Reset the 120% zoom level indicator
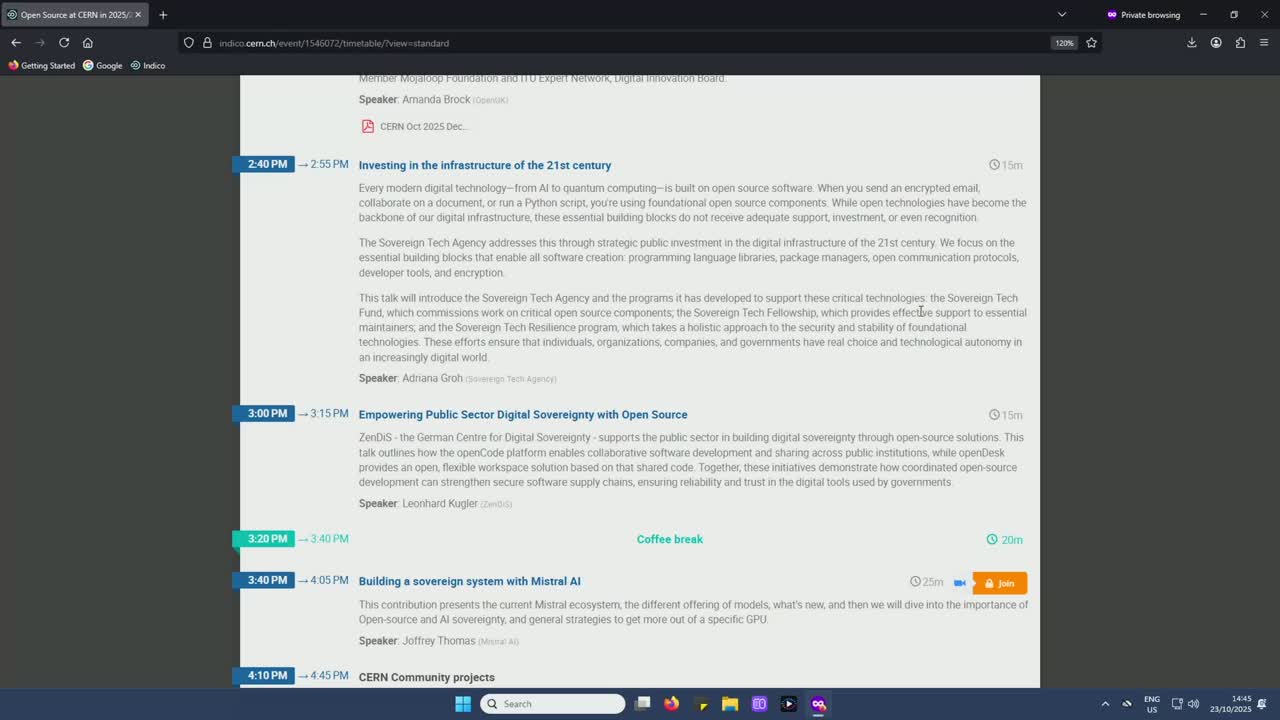The height and width of the screenshot is (720, 1280). pyautogui.click(x=1064, y=43)
